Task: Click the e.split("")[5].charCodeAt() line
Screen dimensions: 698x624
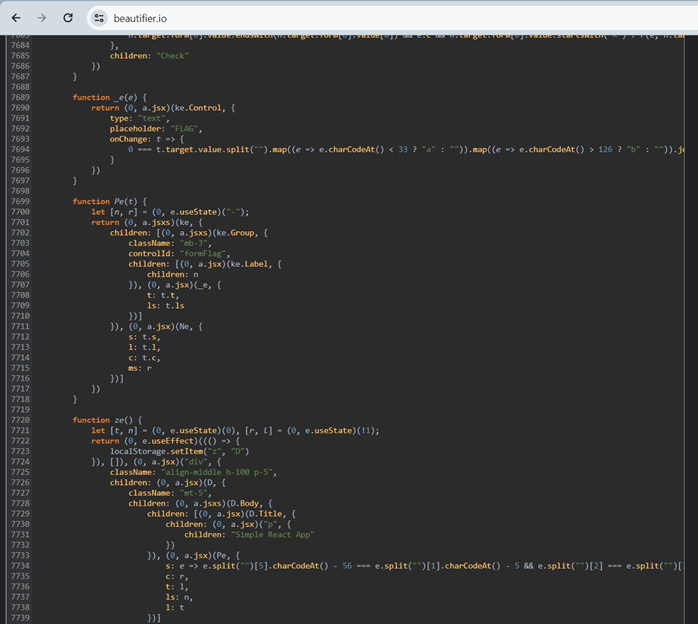Action: click(x=425, y=566)
